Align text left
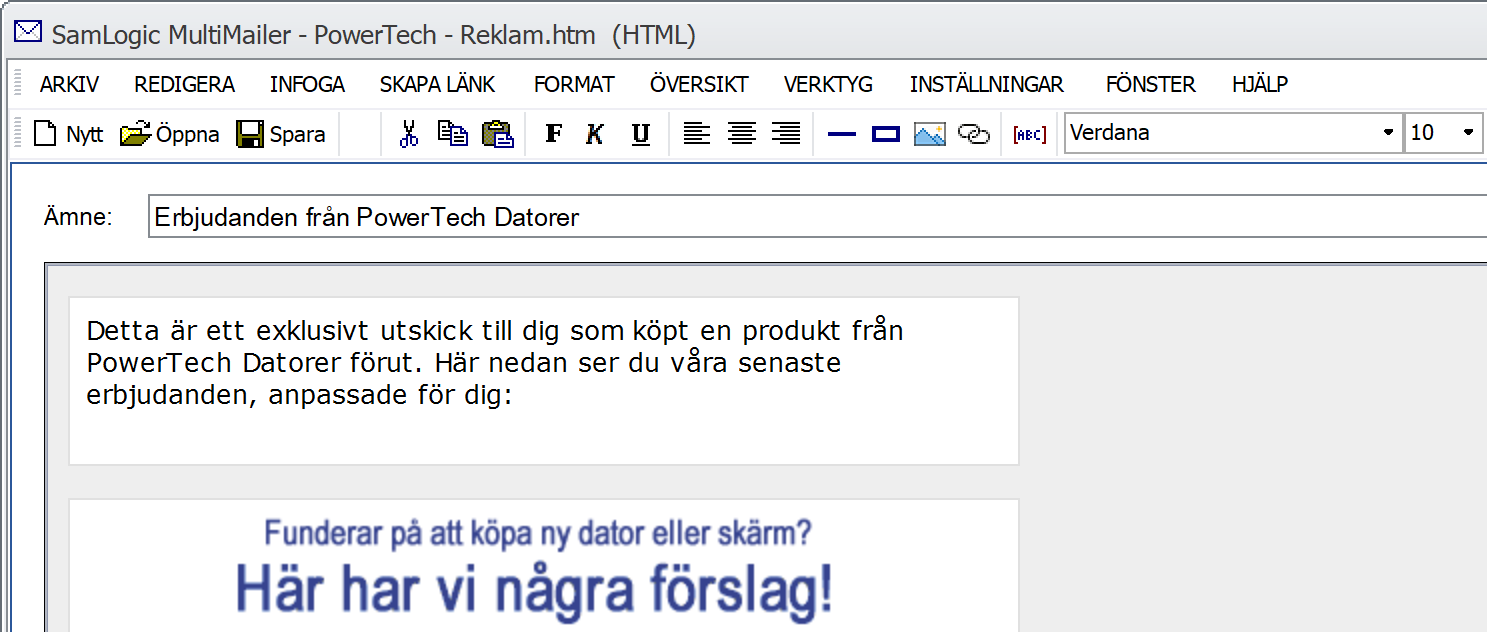Viewport: 1487px width, 632px height. pos(697,133)
